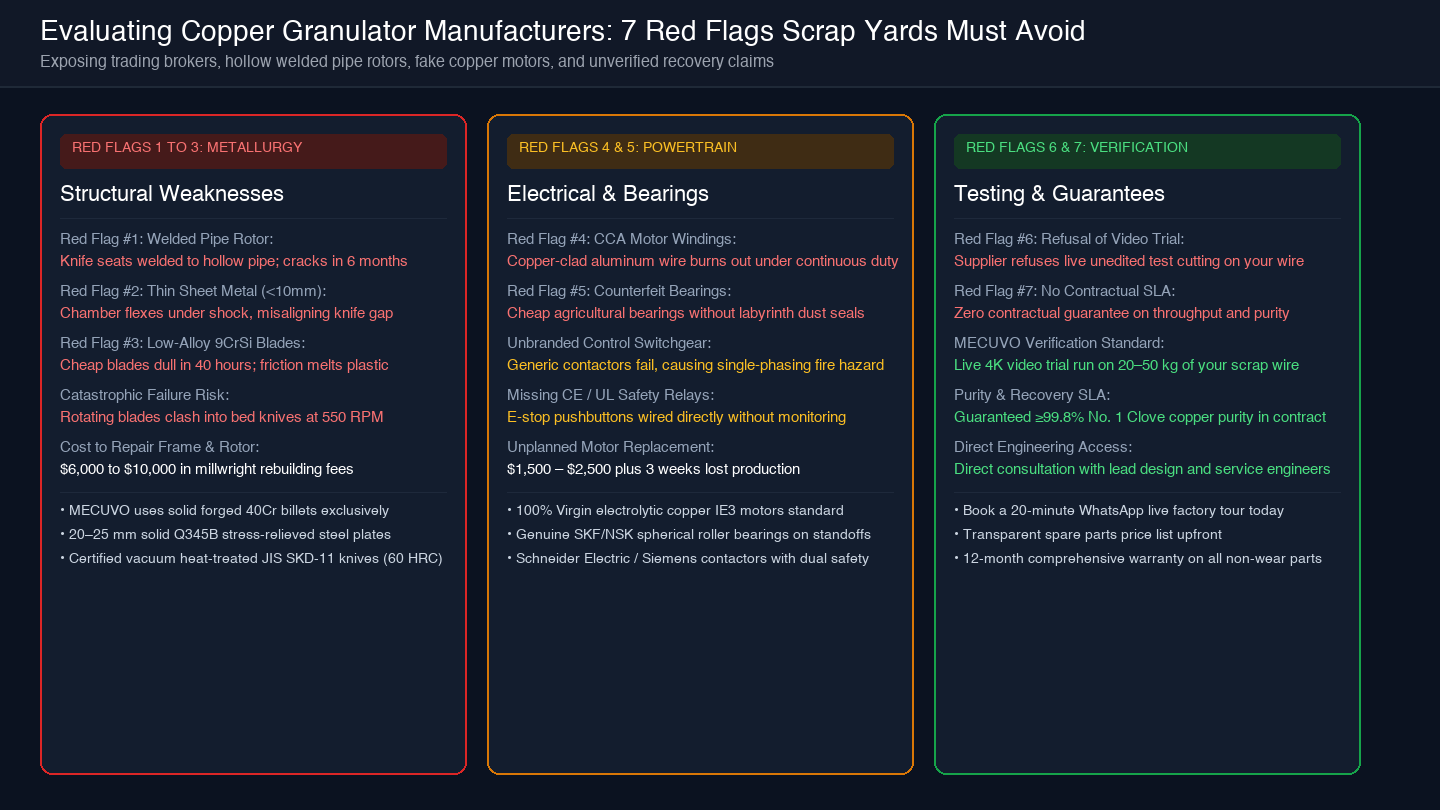Click "$1,500 – $2,500 plus 3 weeks lost production"
The image size is (1440, 810).
coord(654,469)
